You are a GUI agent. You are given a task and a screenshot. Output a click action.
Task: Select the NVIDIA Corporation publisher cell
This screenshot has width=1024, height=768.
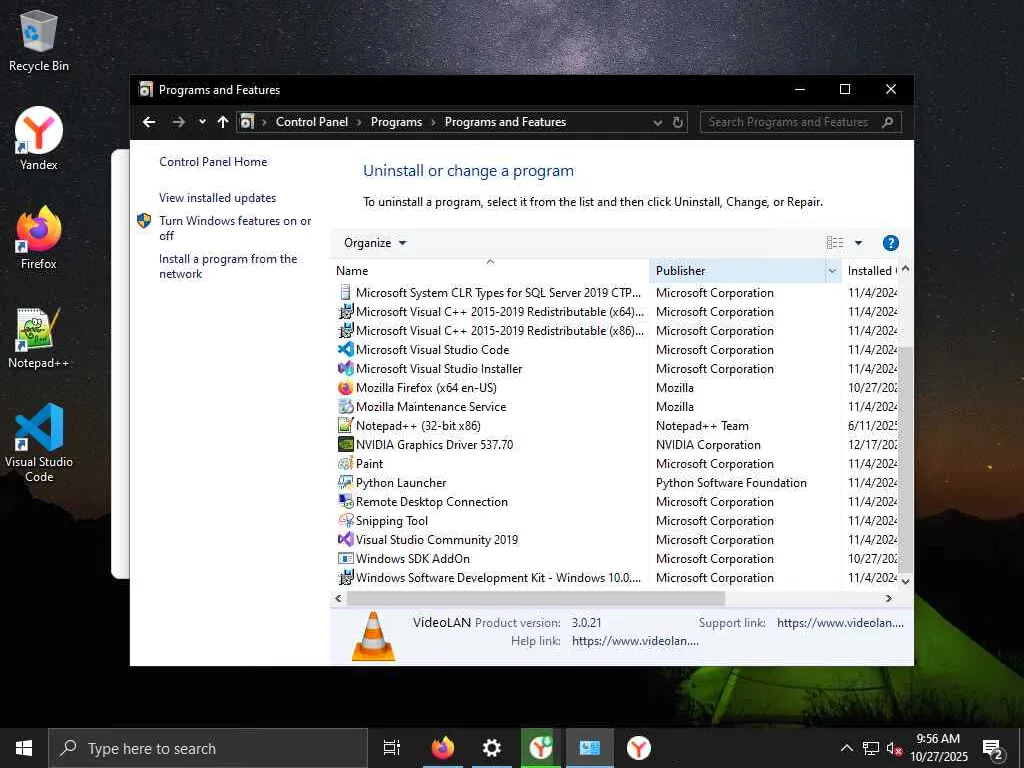click(708, 445)
